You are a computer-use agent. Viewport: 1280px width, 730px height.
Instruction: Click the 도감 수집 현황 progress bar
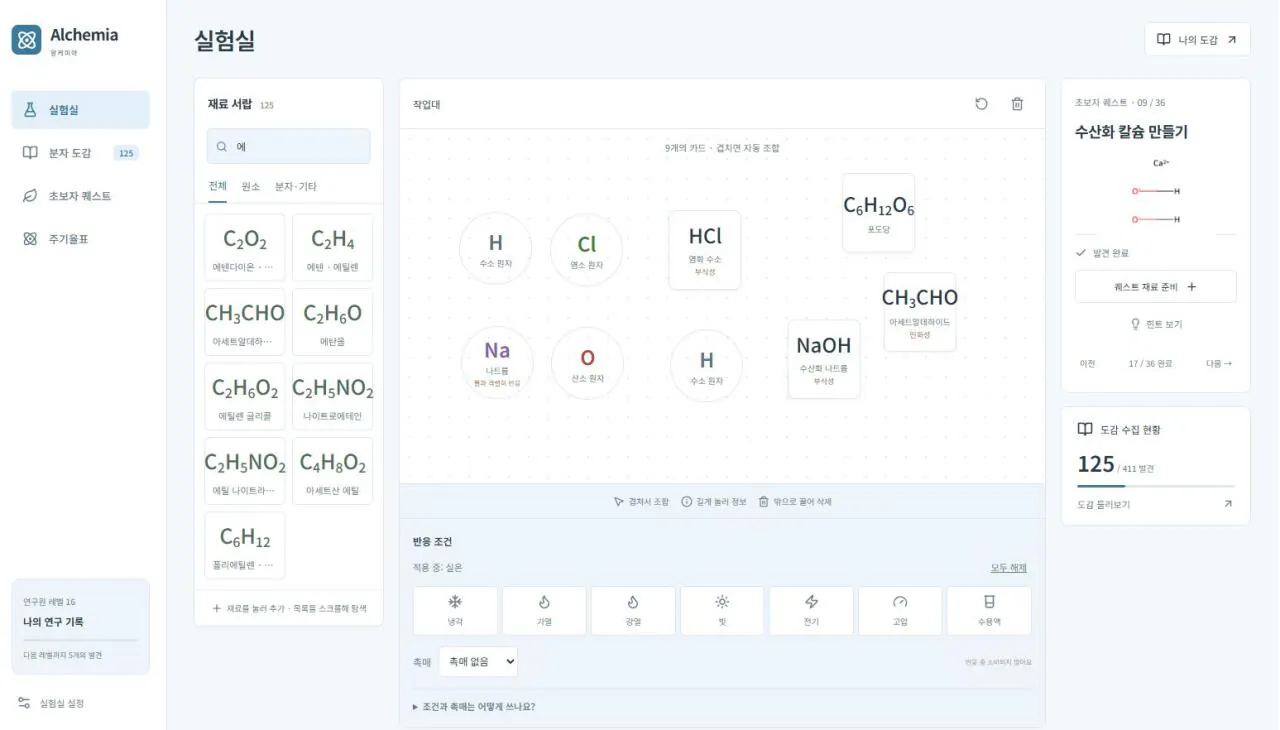[x=1155, y=486]
